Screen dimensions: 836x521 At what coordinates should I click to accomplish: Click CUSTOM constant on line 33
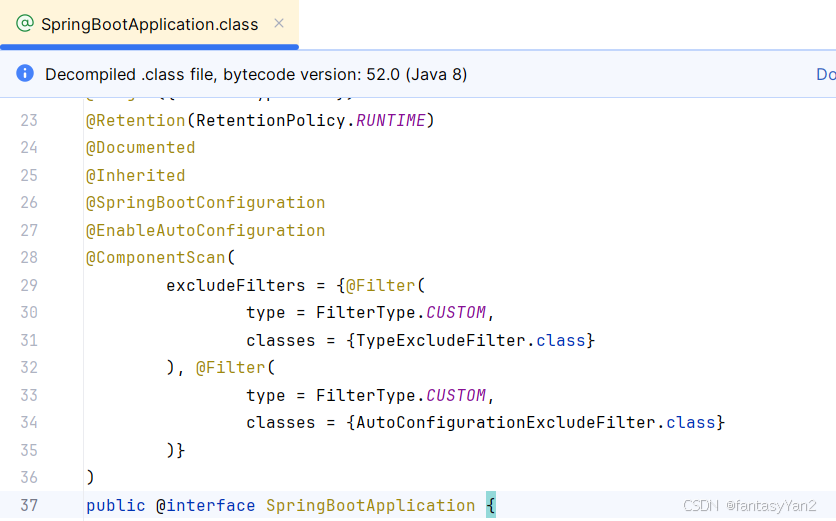click(455, 395)
